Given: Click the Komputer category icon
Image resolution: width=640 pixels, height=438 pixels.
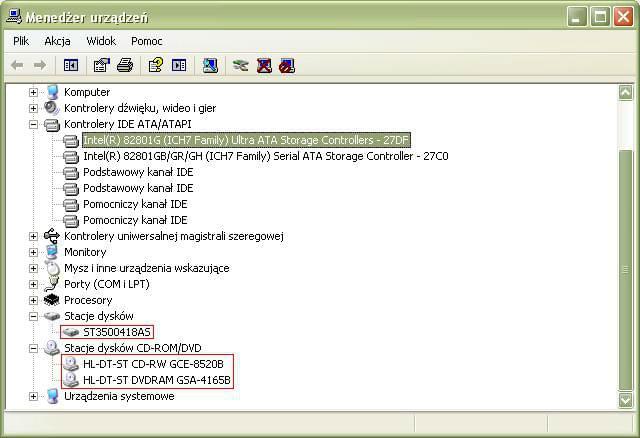Looking at the screenshot, I should click(52, 92).
